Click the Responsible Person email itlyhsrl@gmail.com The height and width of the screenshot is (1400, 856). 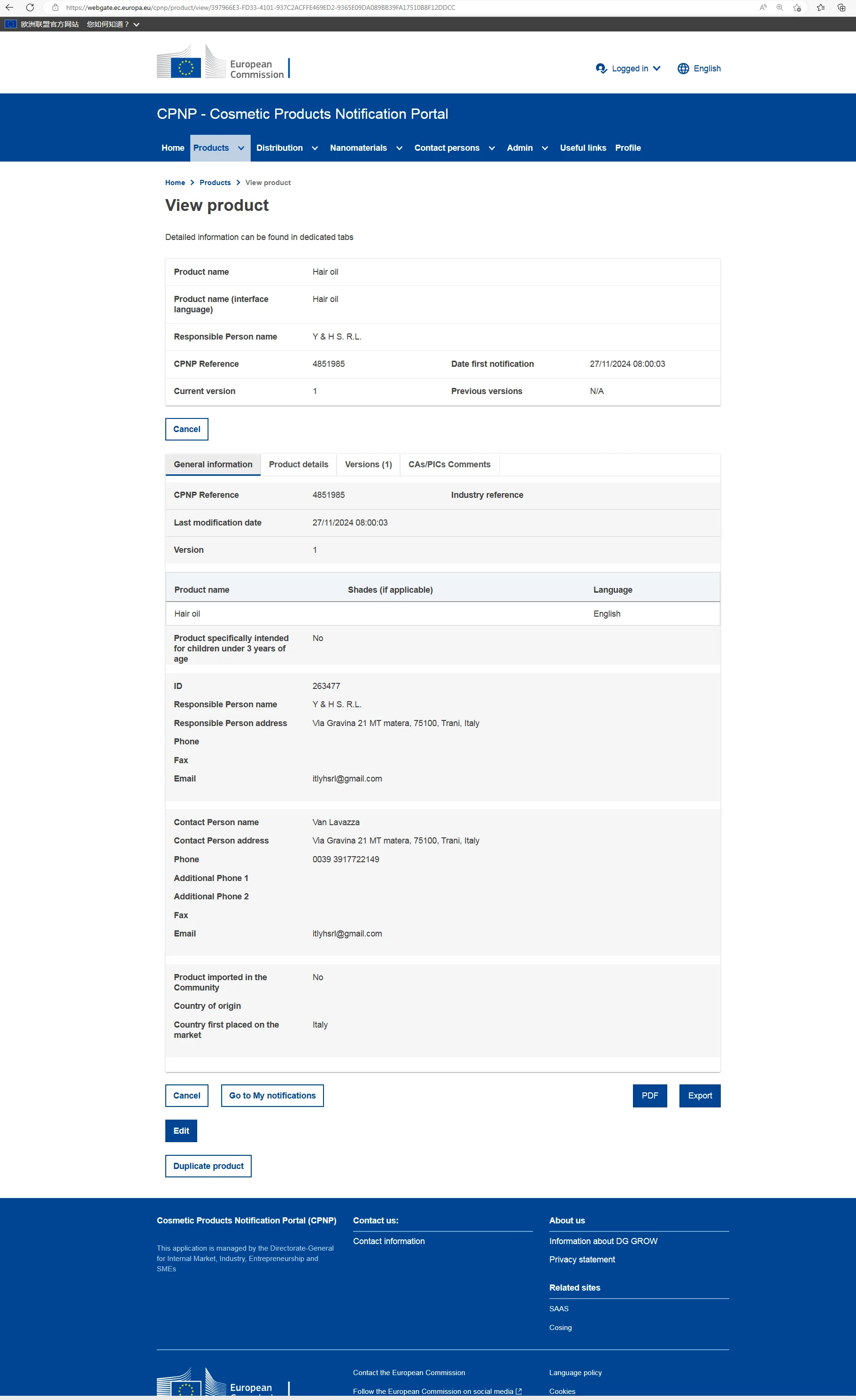point(347,778)
